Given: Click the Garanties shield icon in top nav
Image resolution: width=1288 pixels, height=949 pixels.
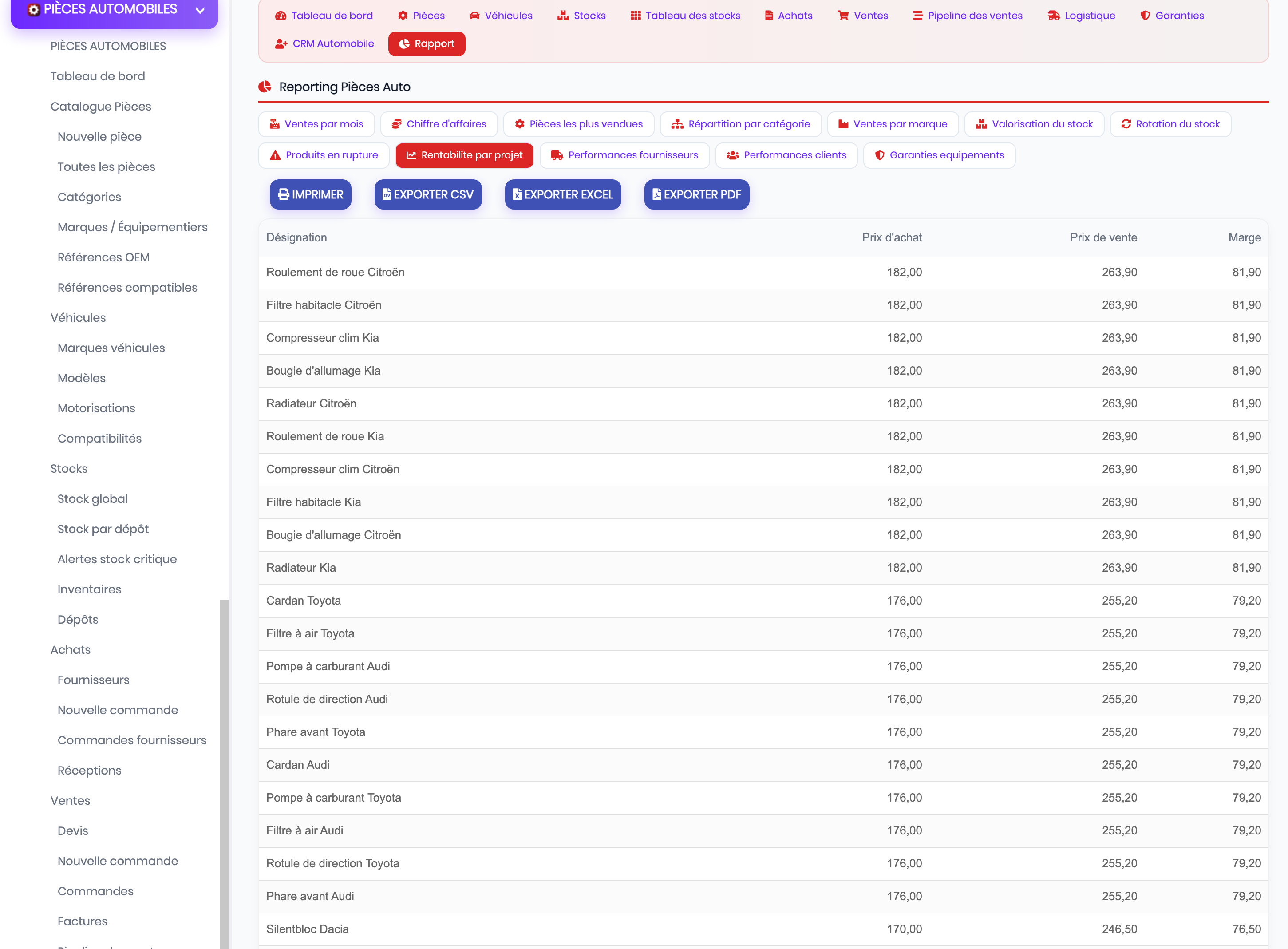Looking at the screenshot, I should click(x=1145, y=16).
